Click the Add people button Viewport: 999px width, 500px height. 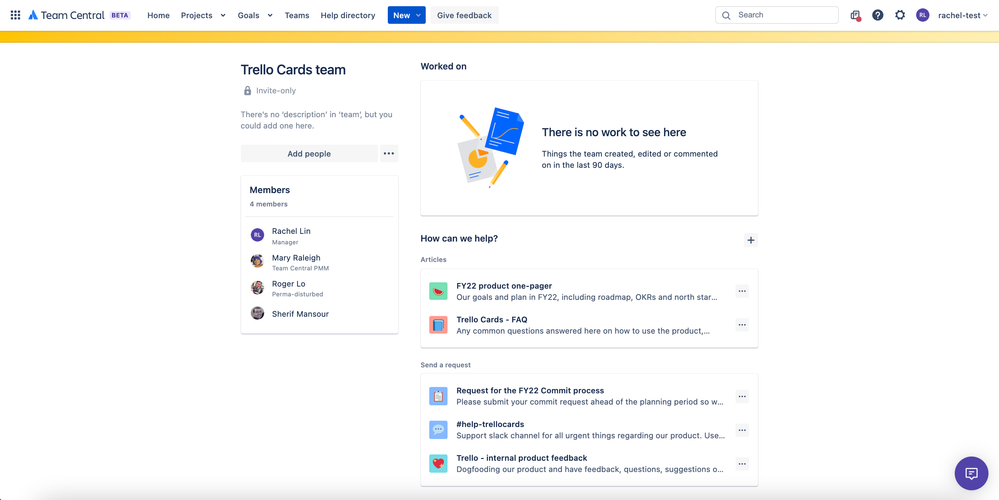click(x=309, y=154)
